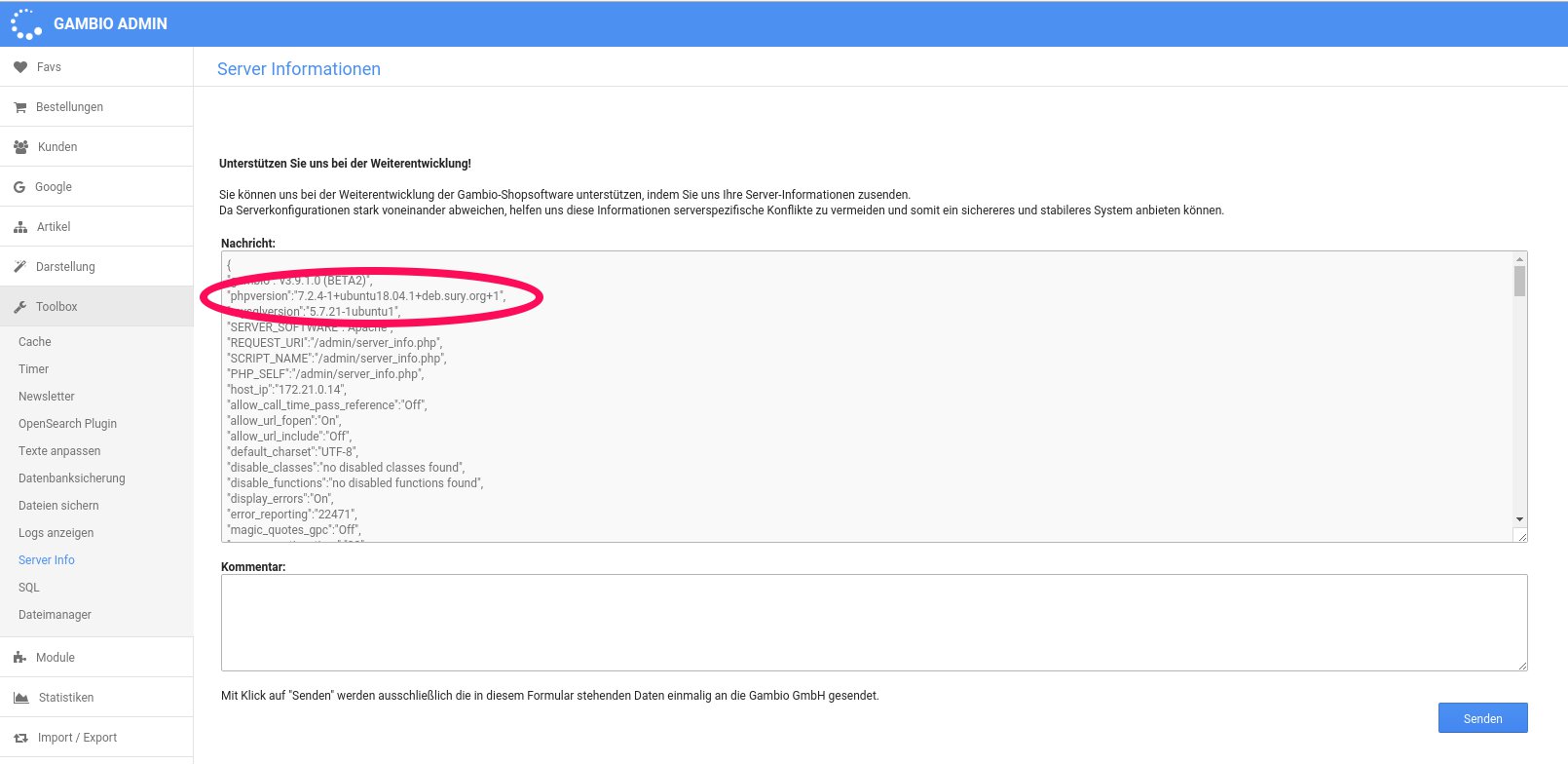Click the Server Info sidebar link
This screenshot has height=764, width=1568.
click(x=47, y=560)
